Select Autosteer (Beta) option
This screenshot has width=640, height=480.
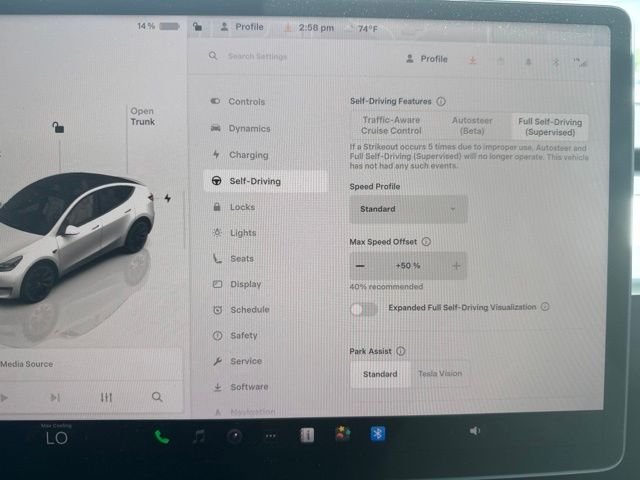472,126
